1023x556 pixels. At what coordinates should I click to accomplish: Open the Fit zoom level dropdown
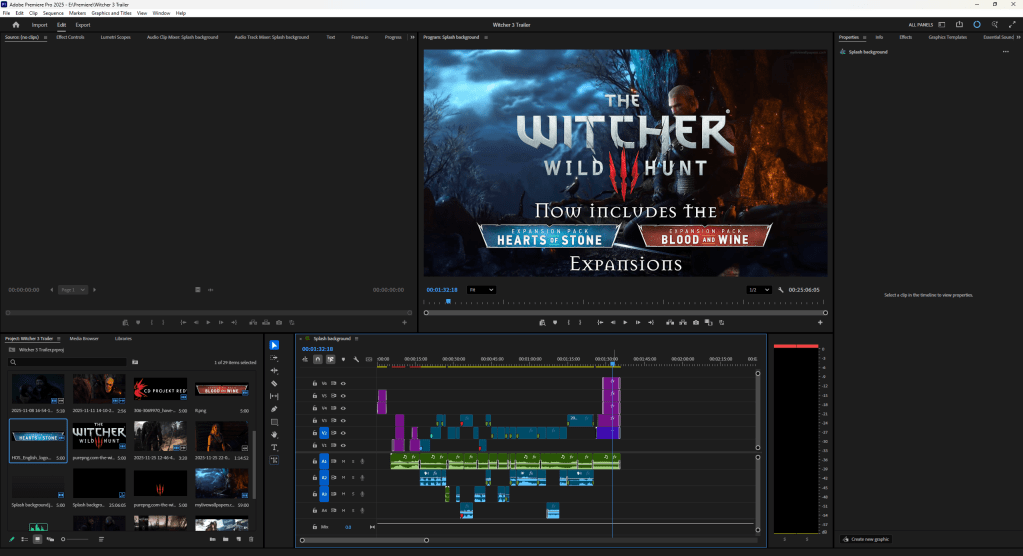coord(482,290)
